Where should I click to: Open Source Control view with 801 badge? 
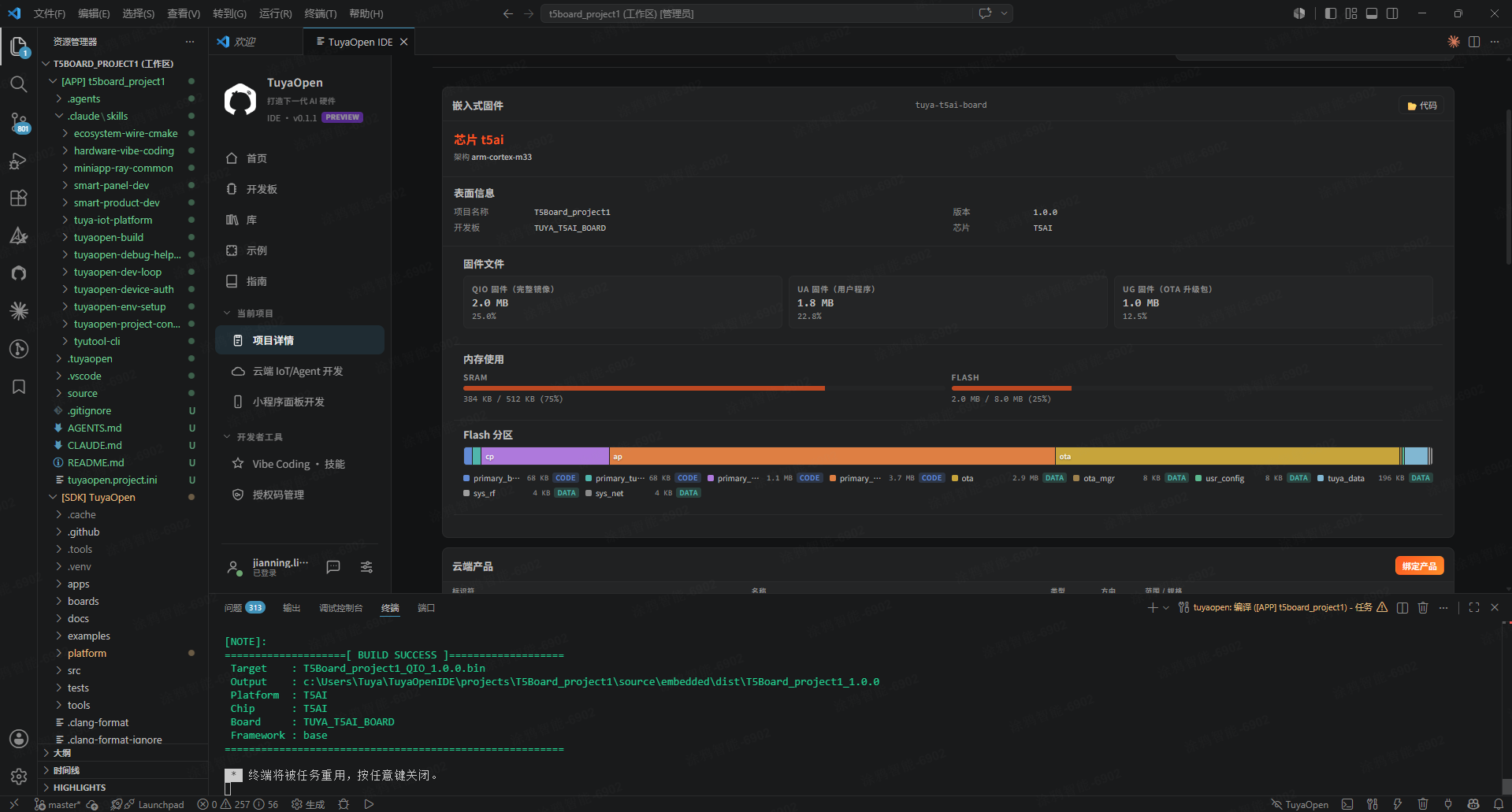coord(19,122)
